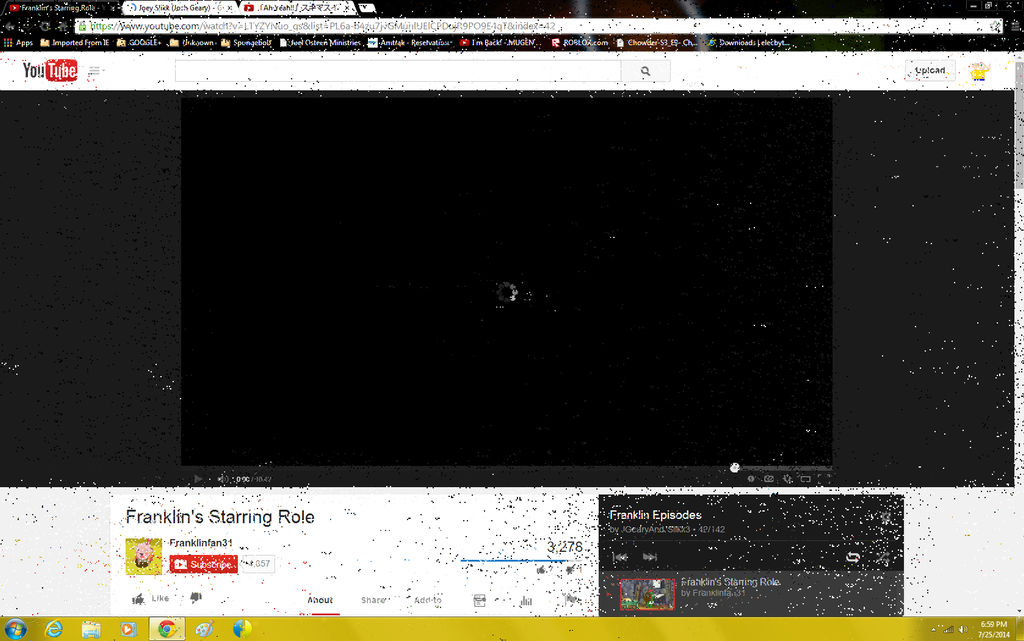Open the Franklinfan31 channel avatar
The height and width of the screenshot is (641, 1024).
[x=144, y=556]
